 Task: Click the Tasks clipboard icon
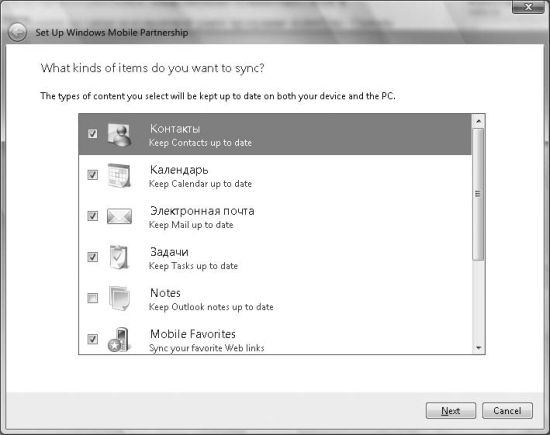pyautogui.click(x=119, y=257)
